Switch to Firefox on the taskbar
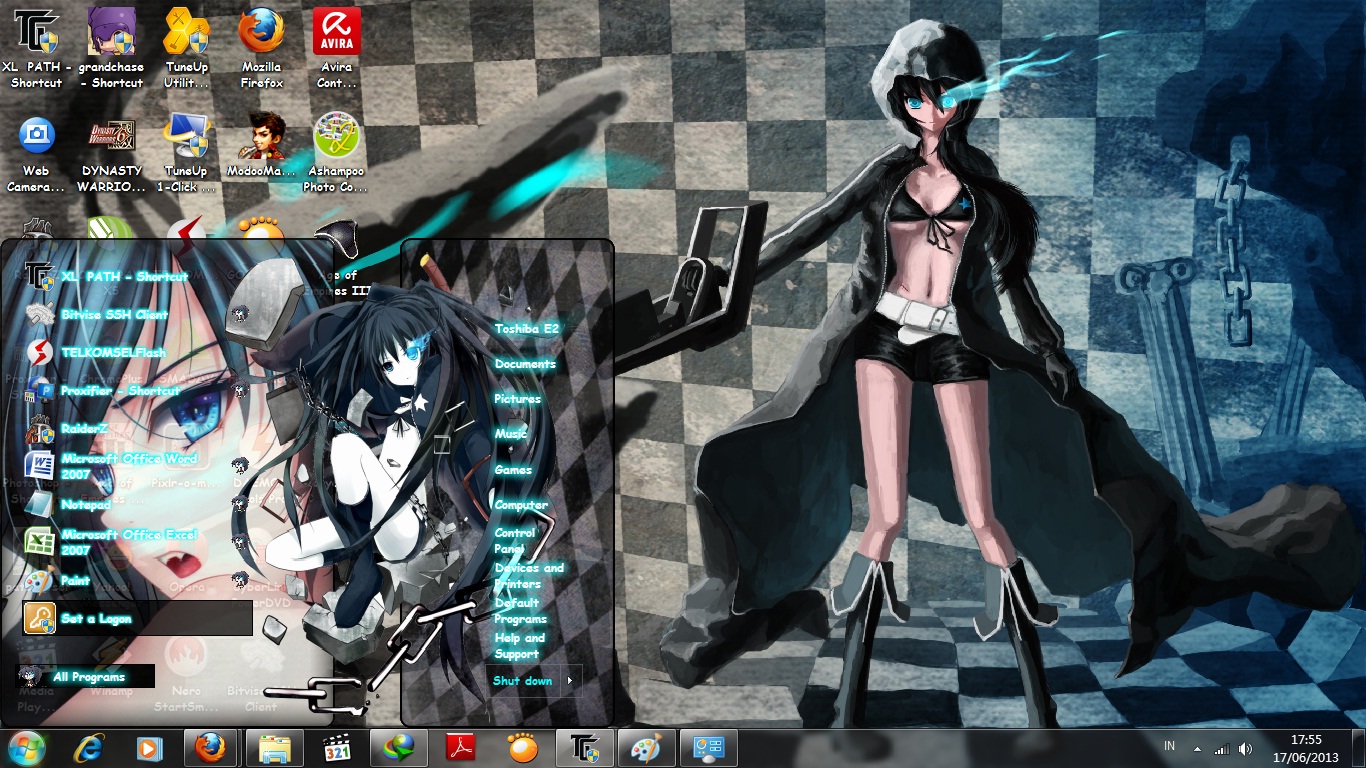 (x=211, y=747)
